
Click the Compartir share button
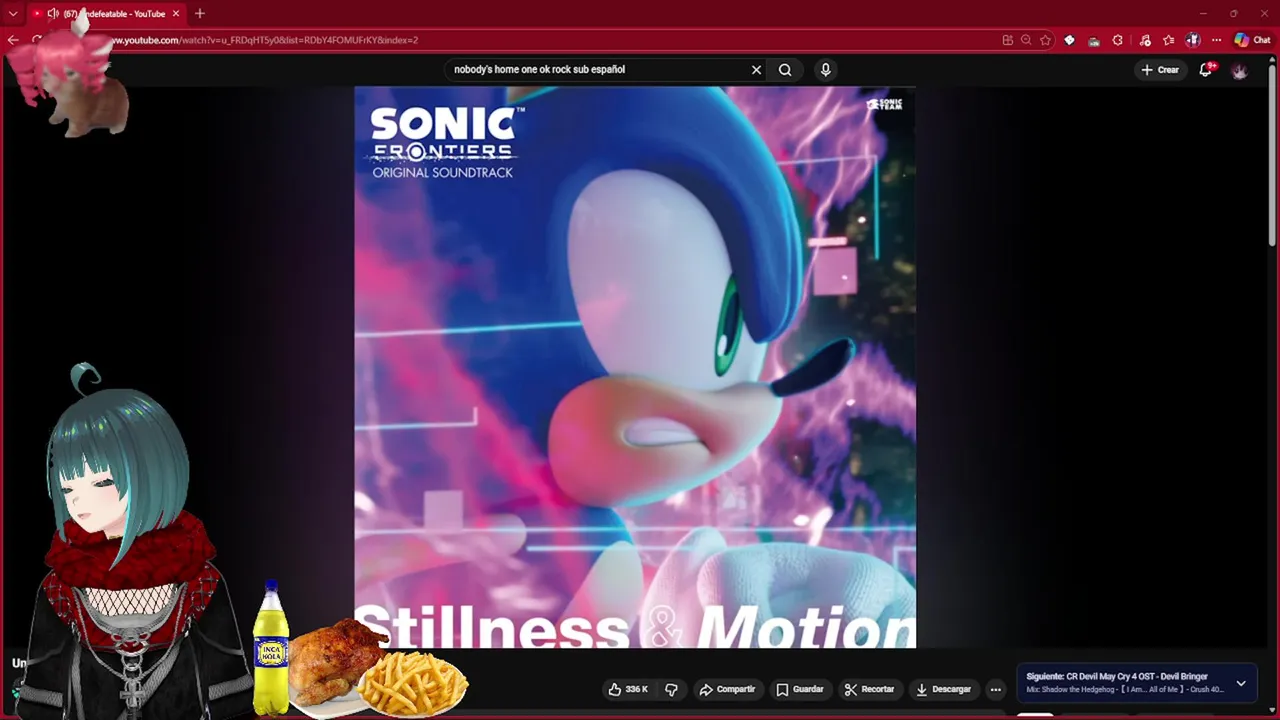[x=727, y=689]
